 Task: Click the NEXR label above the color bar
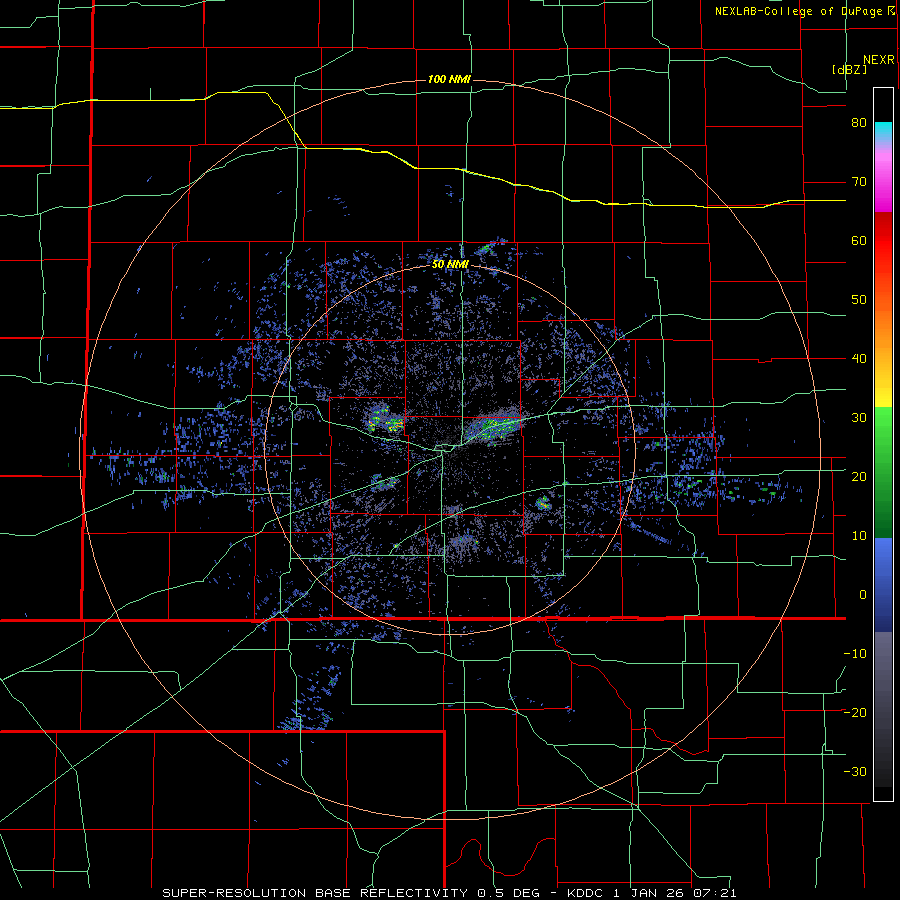(878, 60)
